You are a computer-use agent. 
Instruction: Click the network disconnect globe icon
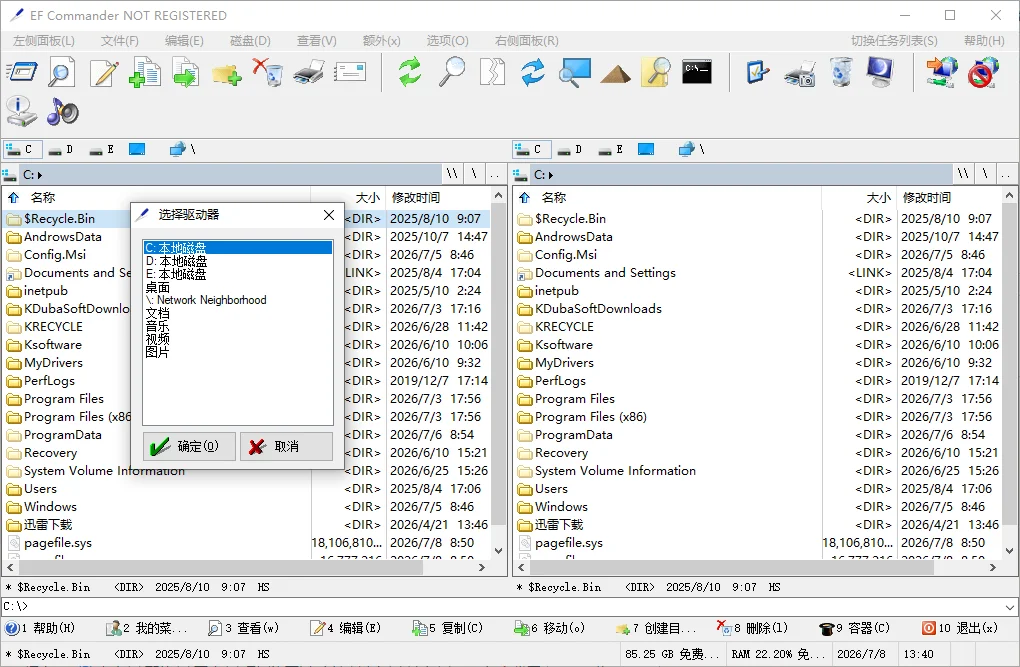click(x=982, y=72)
